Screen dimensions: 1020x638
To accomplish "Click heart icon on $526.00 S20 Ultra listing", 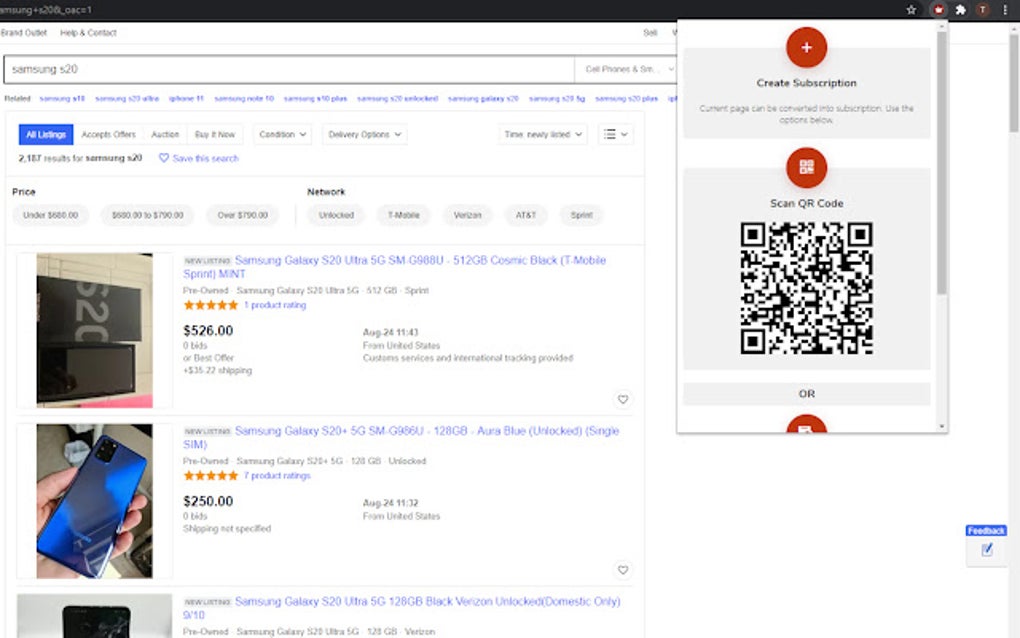I will 623,399.
